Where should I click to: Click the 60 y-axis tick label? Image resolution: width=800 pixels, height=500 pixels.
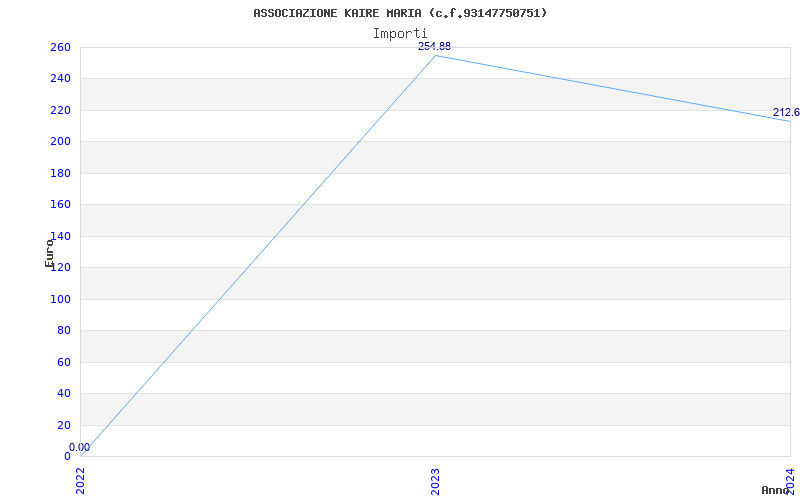[x=64, y=362]
